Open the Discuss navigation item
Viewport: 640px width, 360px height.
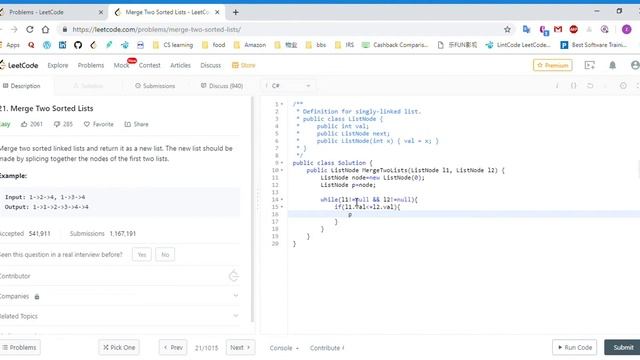click(x=210, y=65)
